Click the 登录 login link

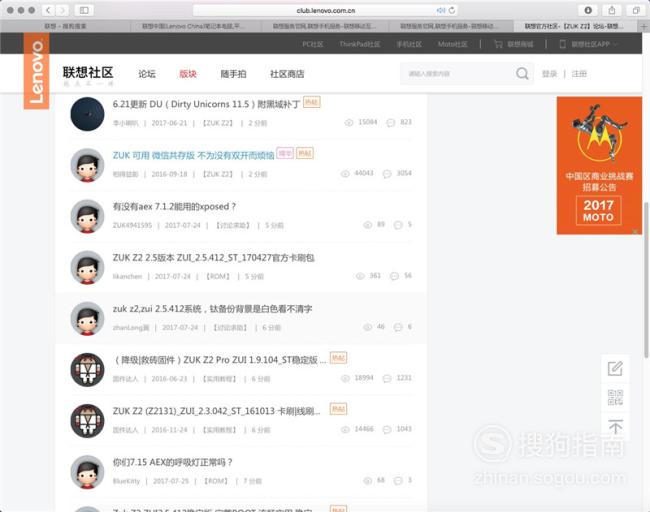(x=549, y=74)
